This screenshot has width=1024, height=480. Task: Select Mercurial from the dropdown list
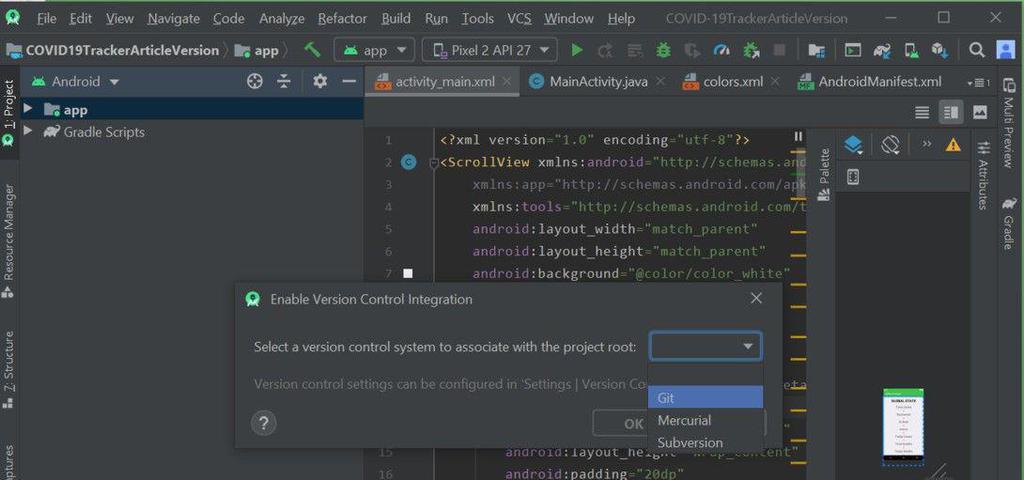tap(705, 420)
